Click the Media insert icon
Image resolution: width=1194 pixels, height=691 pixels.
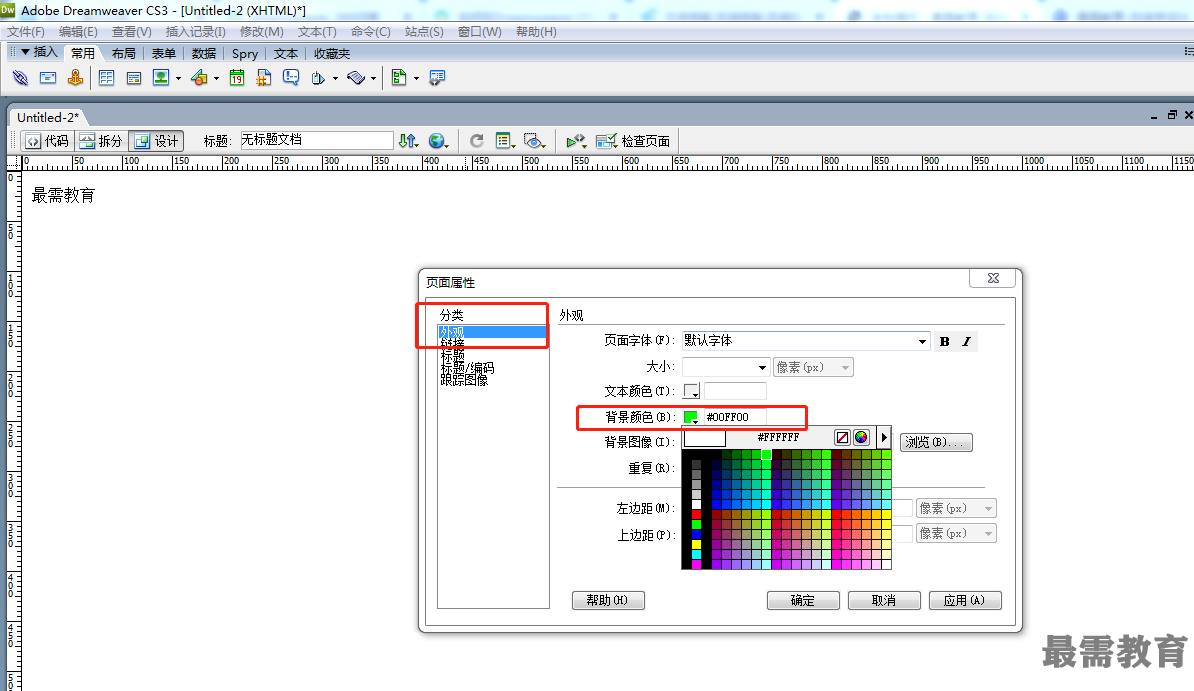pyautogui.click(x=200, y=78)
